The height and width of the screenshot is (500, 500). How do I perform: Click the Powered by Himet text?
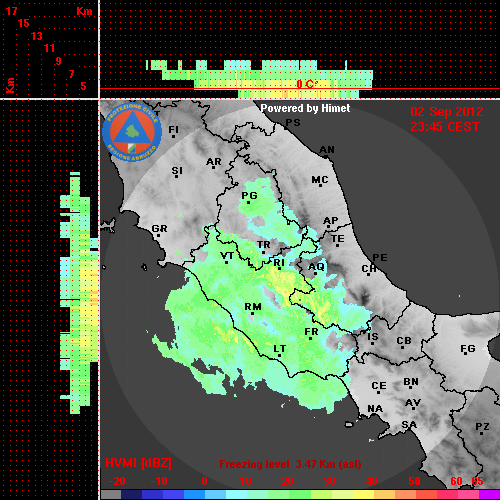(305, 108)
